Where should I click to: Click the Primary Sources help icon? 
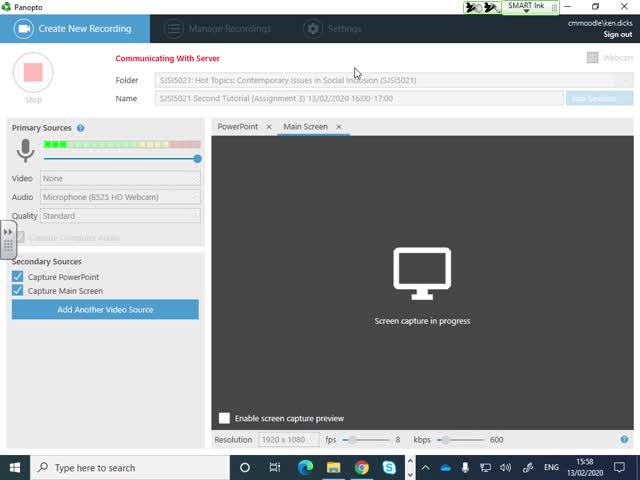[x=81, y=129]
